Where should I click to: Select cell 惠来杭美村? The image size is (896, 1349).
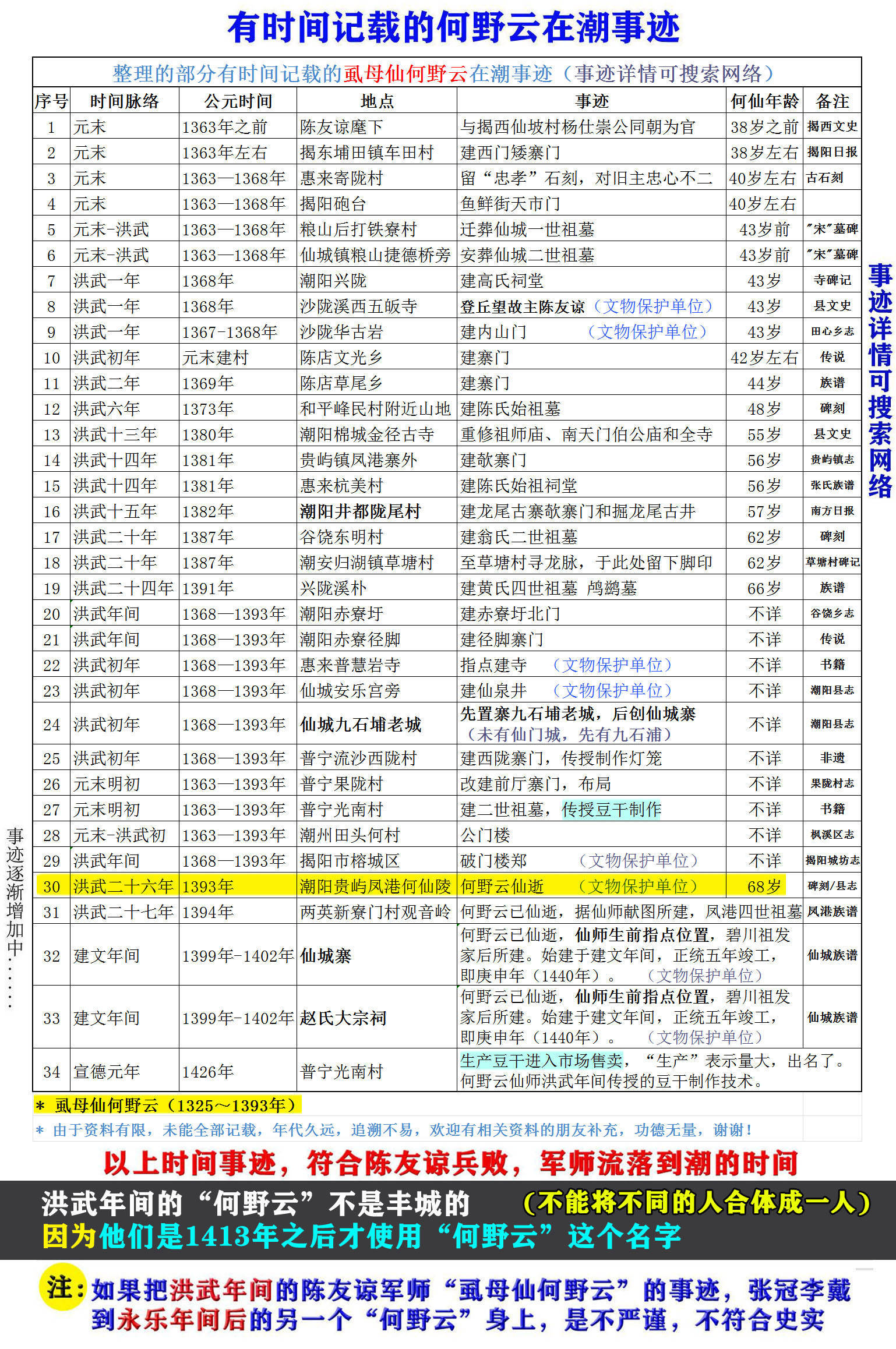coord(377,485)
